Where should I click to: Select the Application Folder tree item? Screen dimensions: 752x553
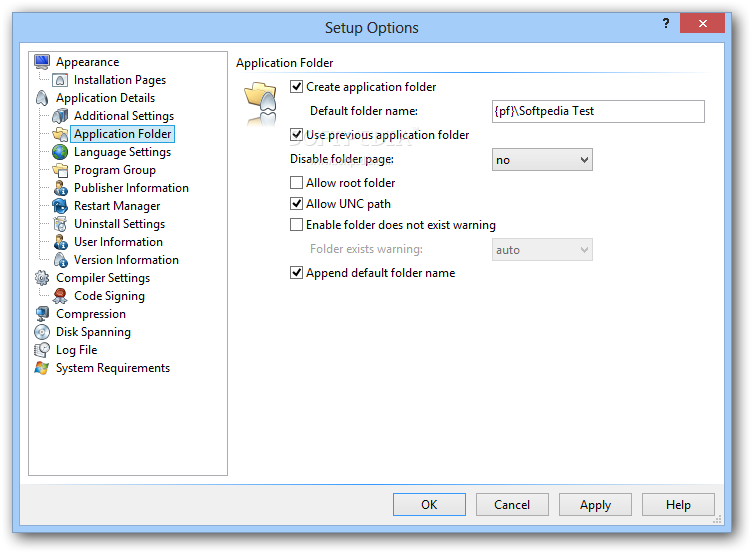click(123, 134)
